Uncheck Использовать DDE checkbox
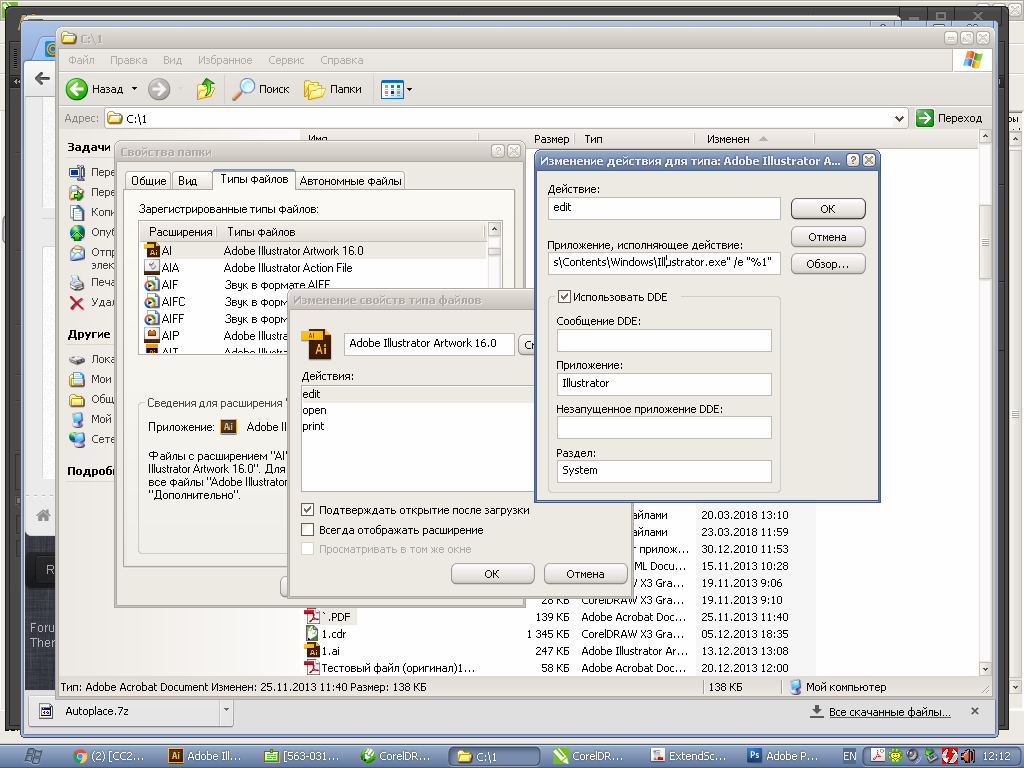1024x768 pixels. point(564,297)
